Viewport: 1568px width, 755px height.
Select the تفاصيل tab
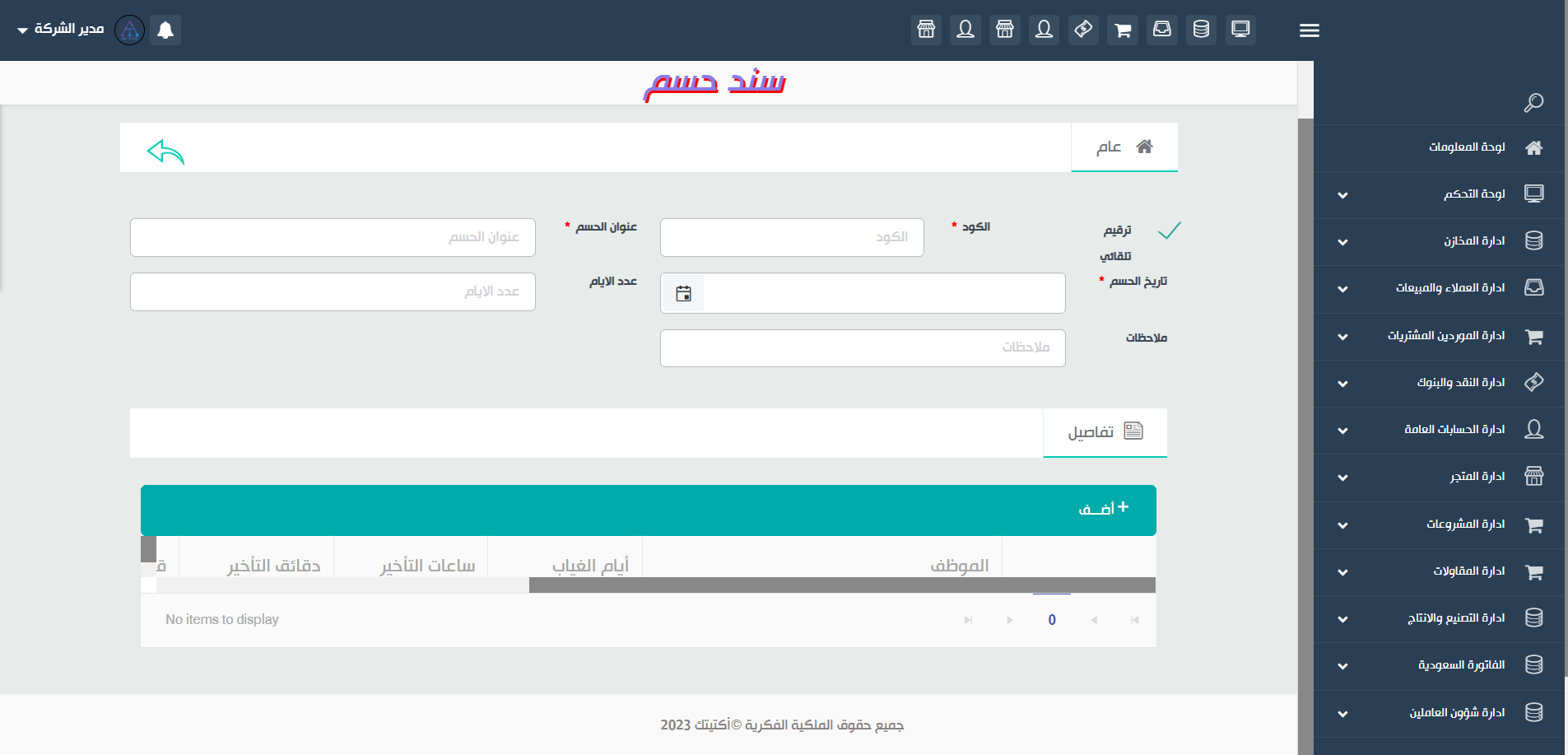click(x=1105, y=432)
